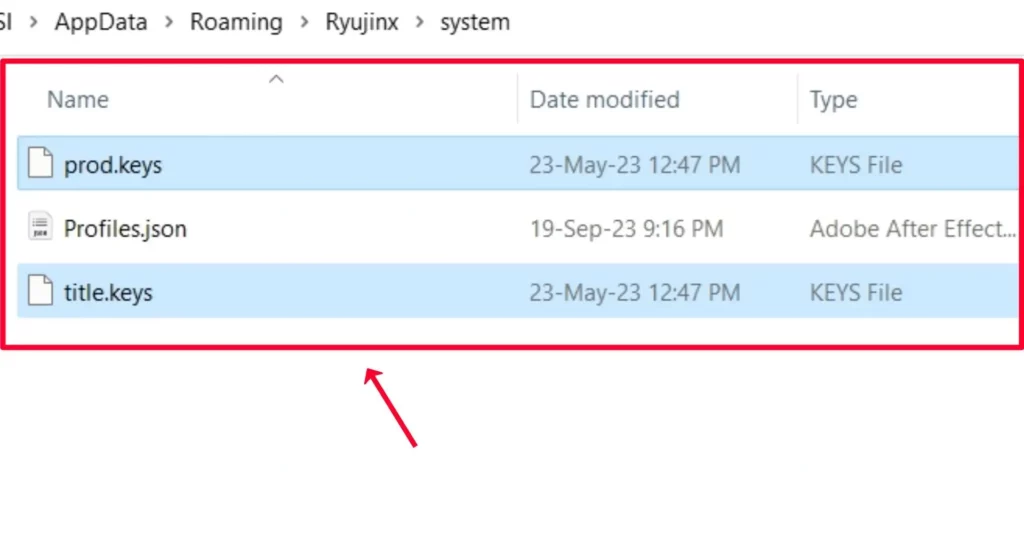Click the prod.keys date 23-May-23 12:47 PM

[x=635, y=165]
